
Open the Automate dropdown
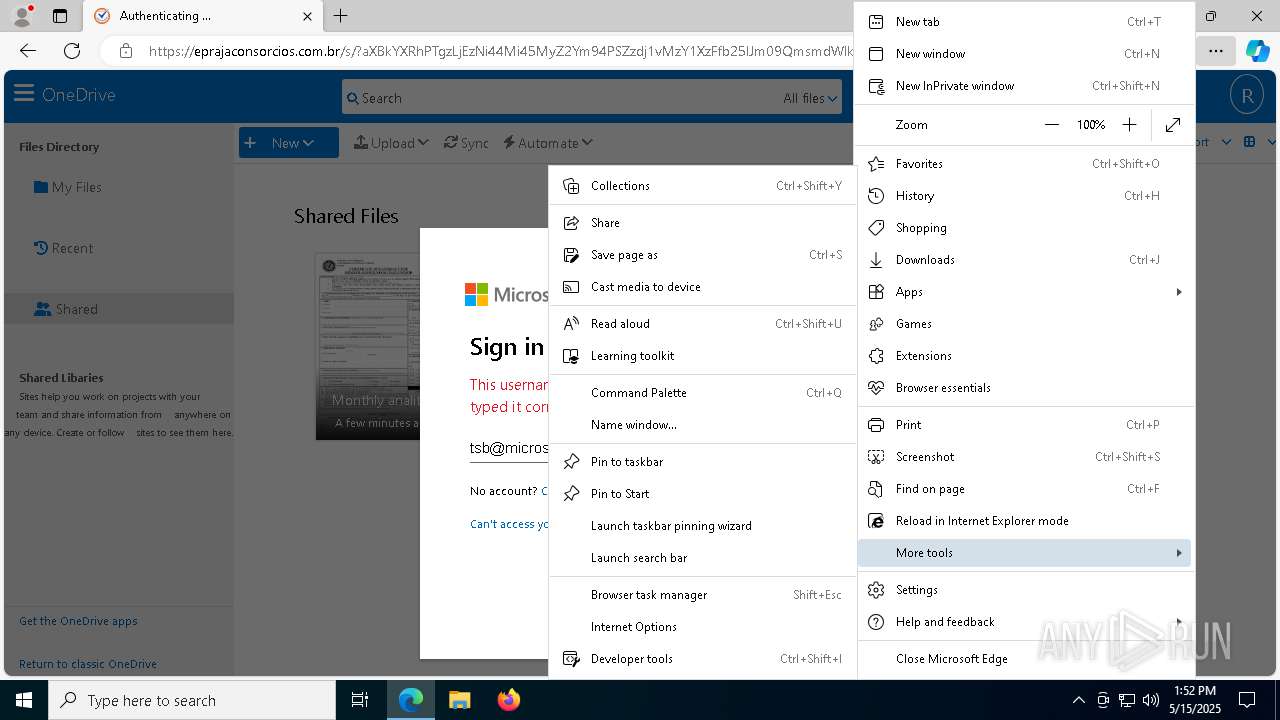click(548, 143)
